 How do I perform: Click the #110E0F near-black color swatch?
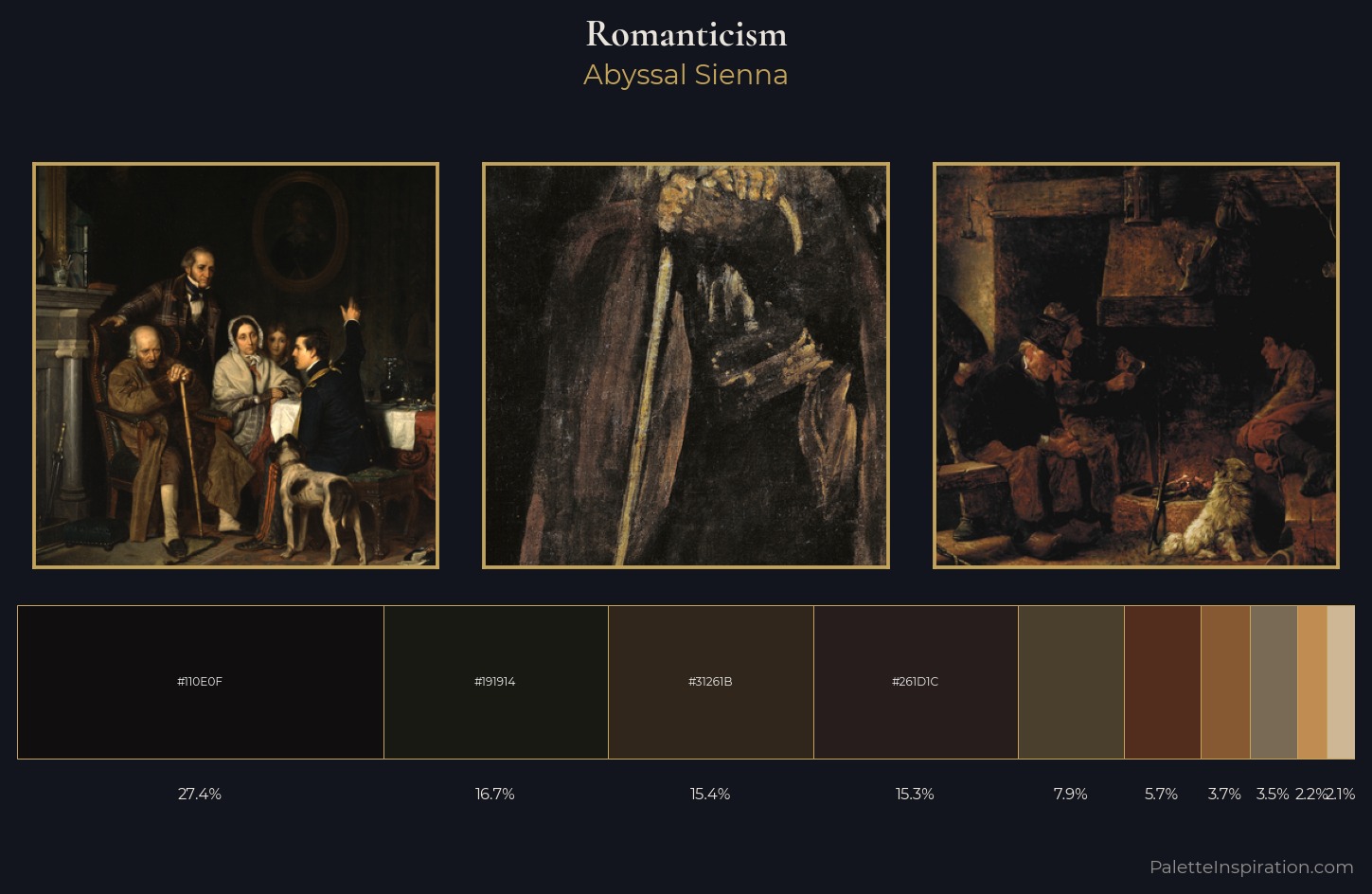[201, 682]
